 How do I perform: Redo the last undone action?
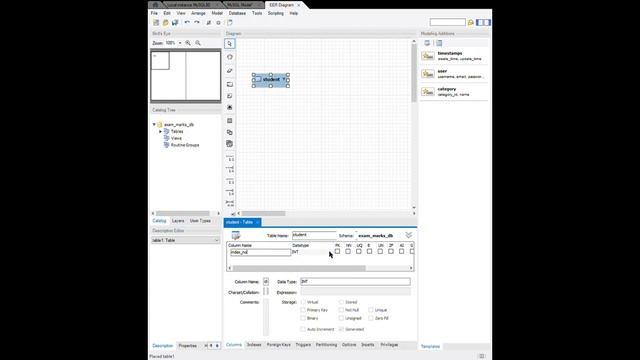[x=197, y=23]
